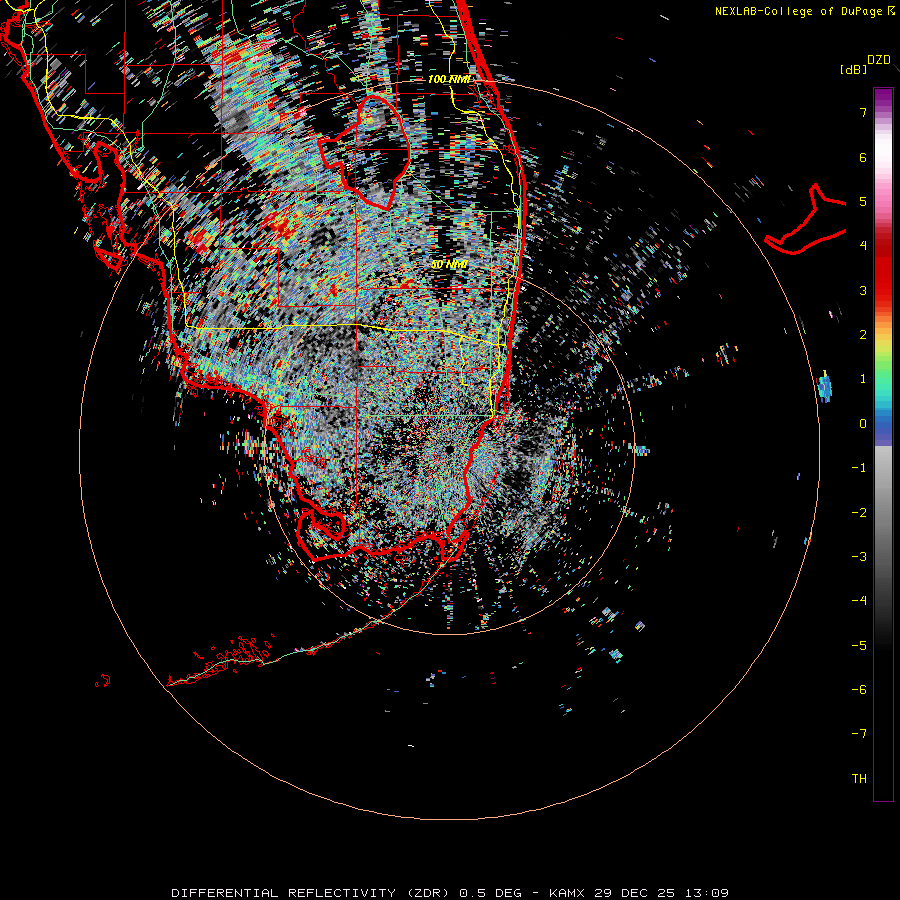Click the 6 tick label on the scale
This screenshot has width=900, height=900.
(x=863, y=157)
